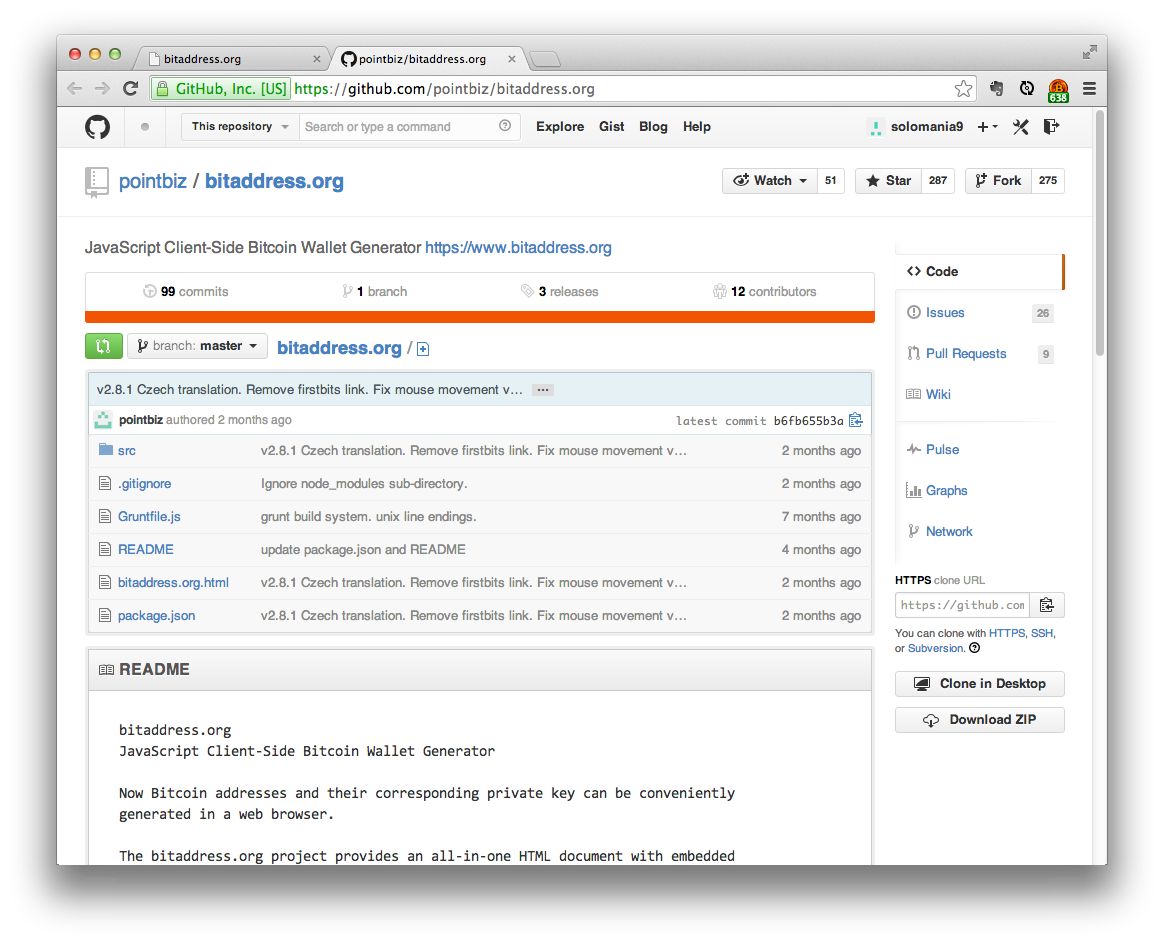Click Download ZIP button
The width and height of the screenshot is (1164, 944).
pyautogui.click(x=980, y=720)
